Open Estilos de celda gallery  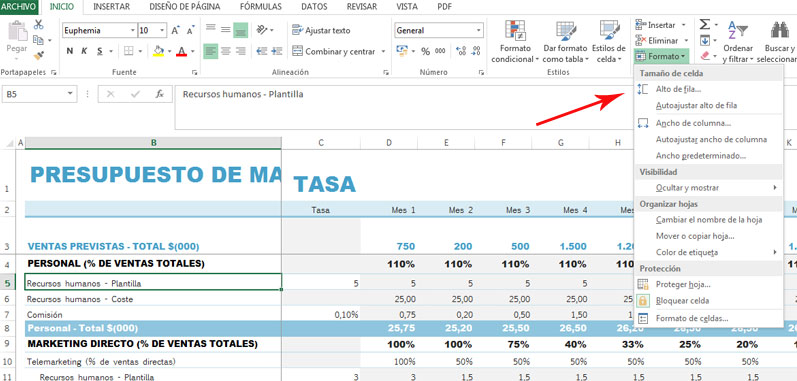608,42
